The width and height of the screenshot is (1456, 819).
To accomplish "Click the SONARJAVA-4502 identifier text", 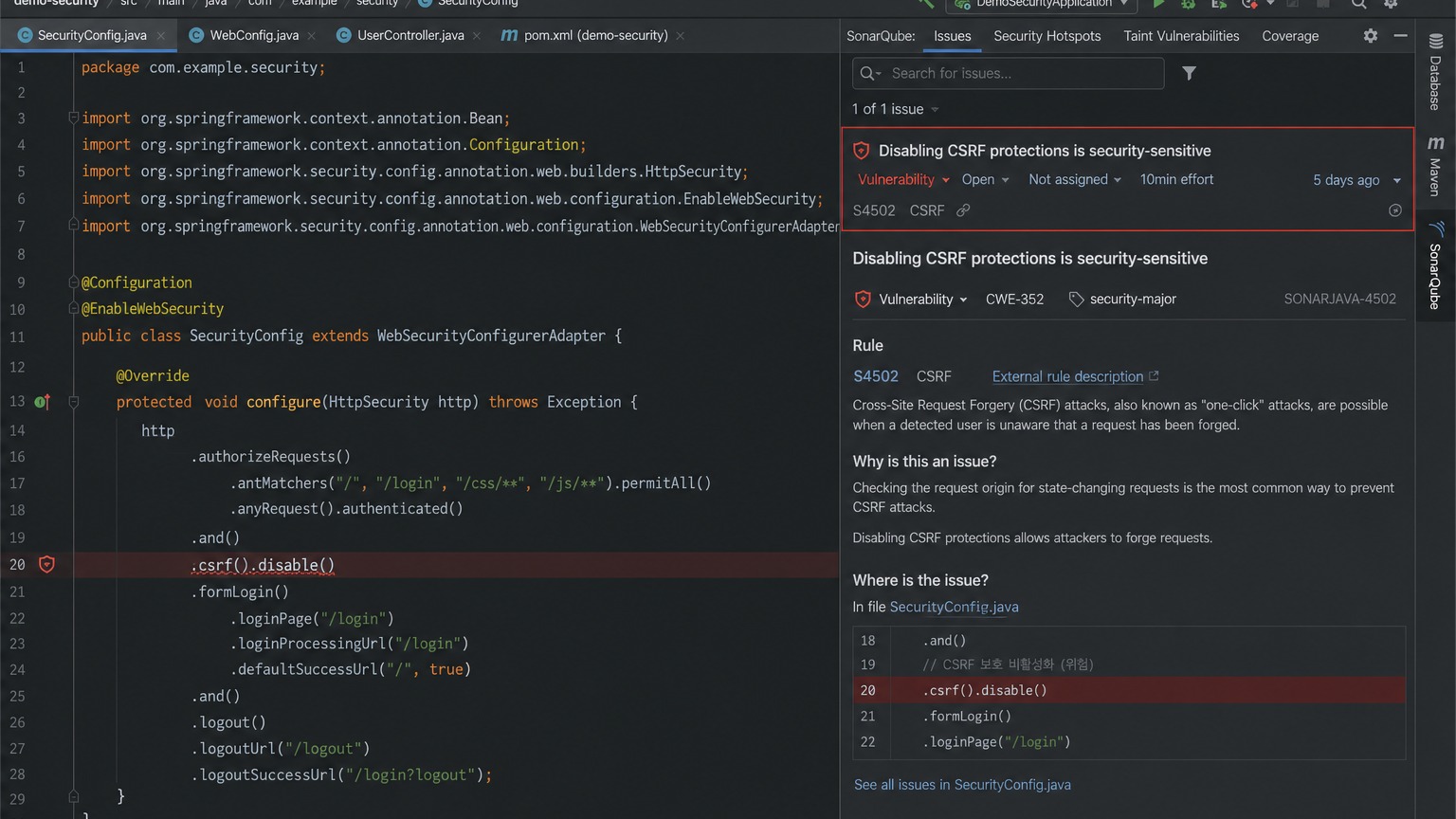I will (x=1339, y=299).
